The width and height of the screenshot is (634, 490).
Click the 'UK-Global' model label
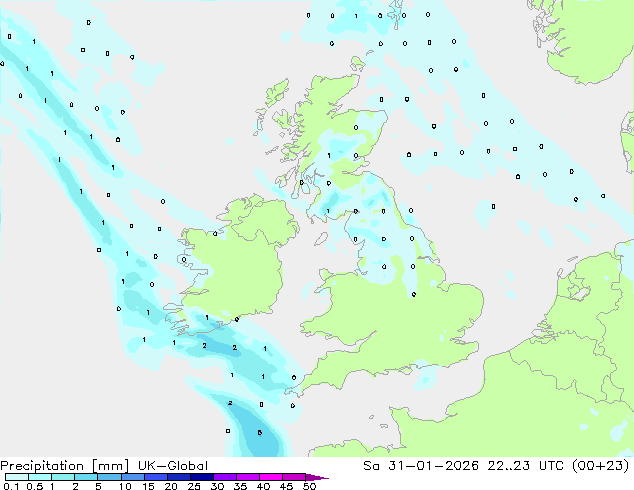pos(173,466)
